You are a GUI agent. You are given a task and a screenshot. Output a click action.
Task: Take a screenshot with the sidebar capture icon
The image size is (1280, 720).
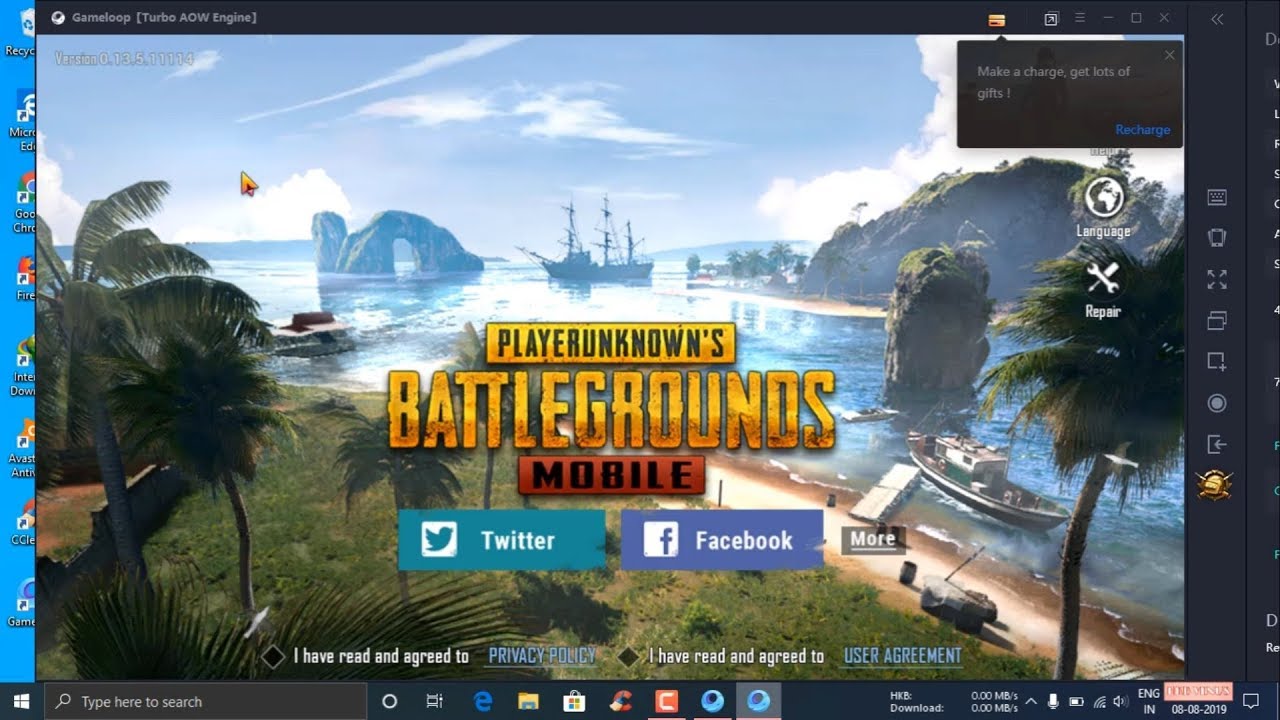(1217, 362)
